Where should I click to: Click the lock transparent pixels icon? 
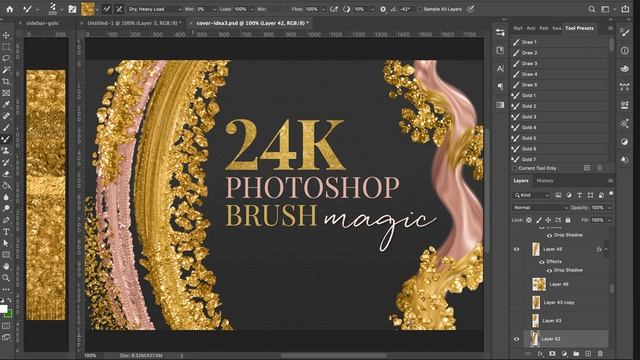coord(529,220)
